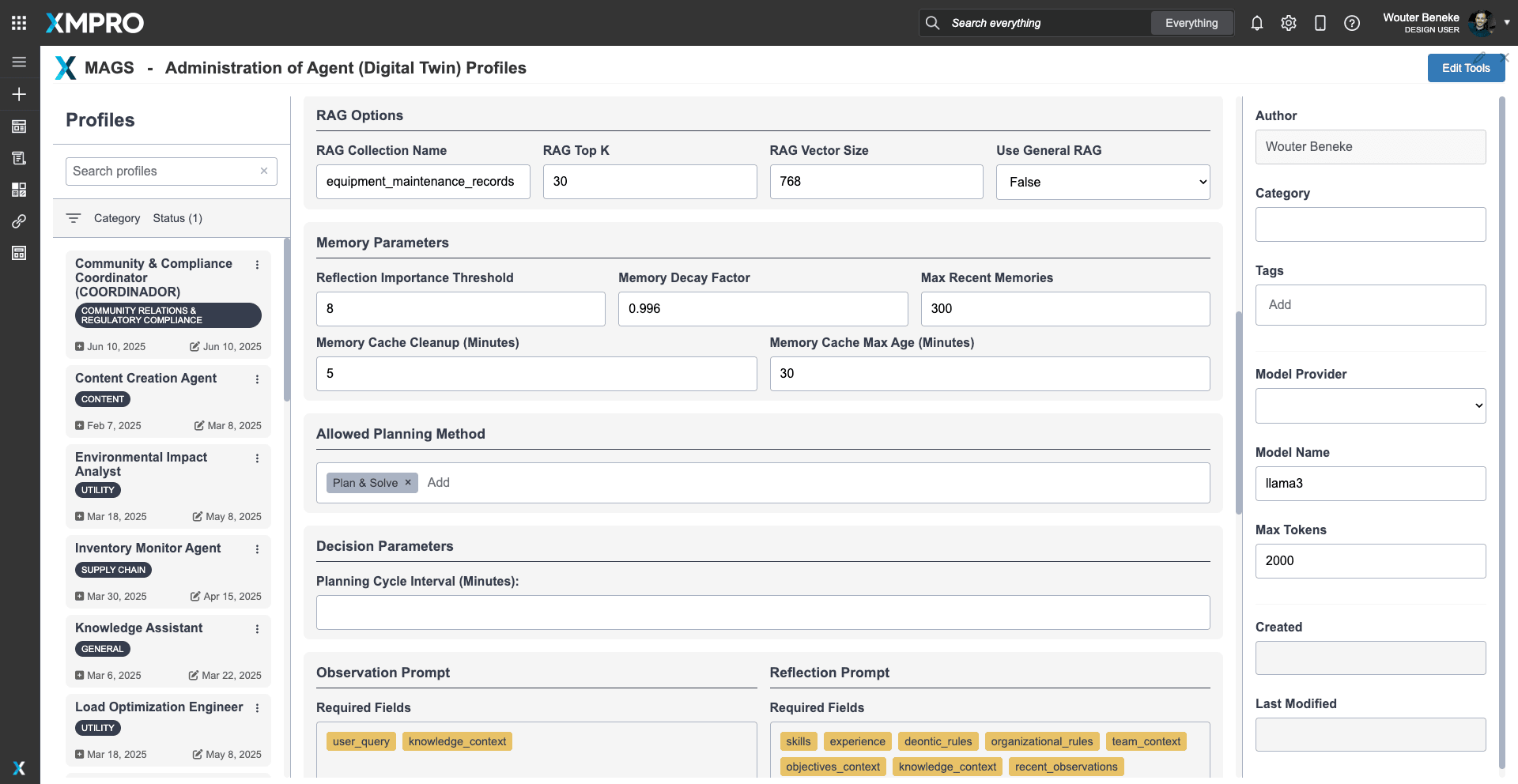Clear the Search profiles field

(264, 171)
